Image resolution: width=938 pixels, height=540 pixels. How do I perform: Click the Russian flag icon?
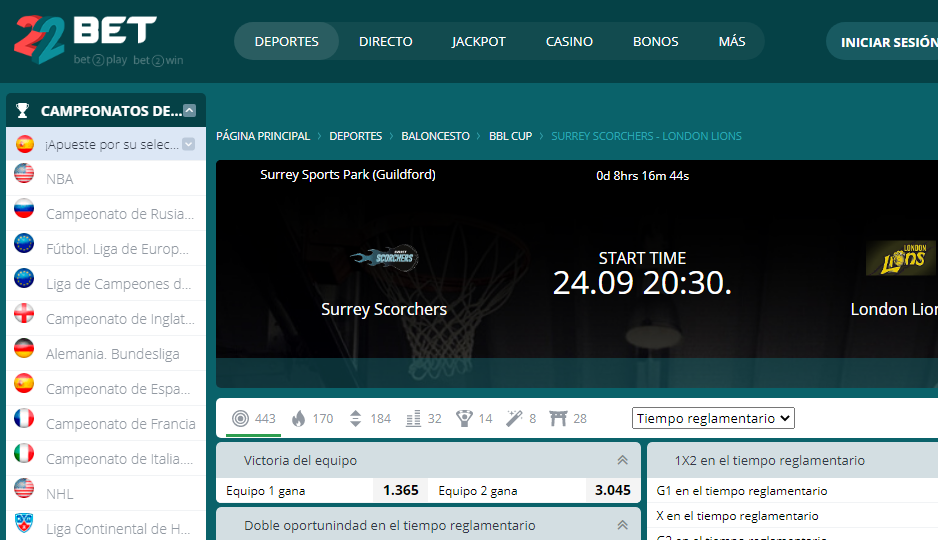(24, 208)
